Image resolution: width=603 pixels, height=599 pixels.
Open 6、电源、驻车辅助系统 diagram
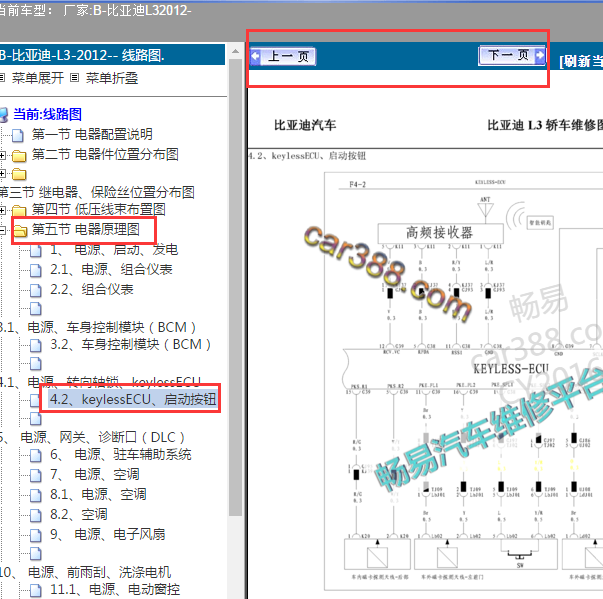click(121, 454)
